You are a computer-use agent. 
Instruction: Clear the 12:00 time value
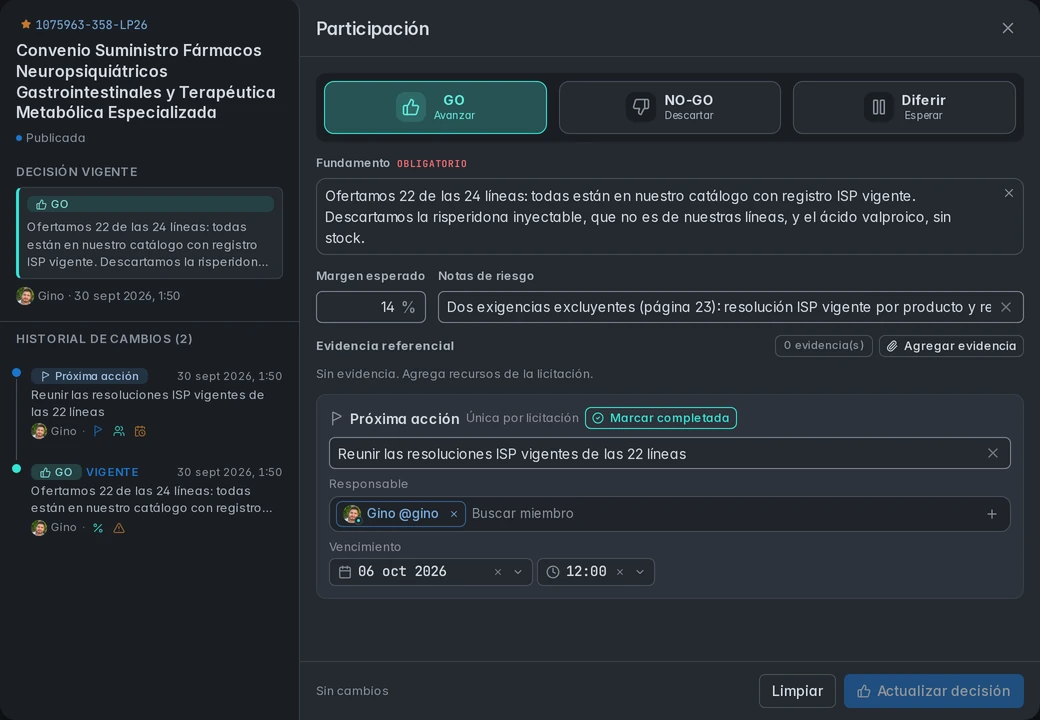[619, 571]
